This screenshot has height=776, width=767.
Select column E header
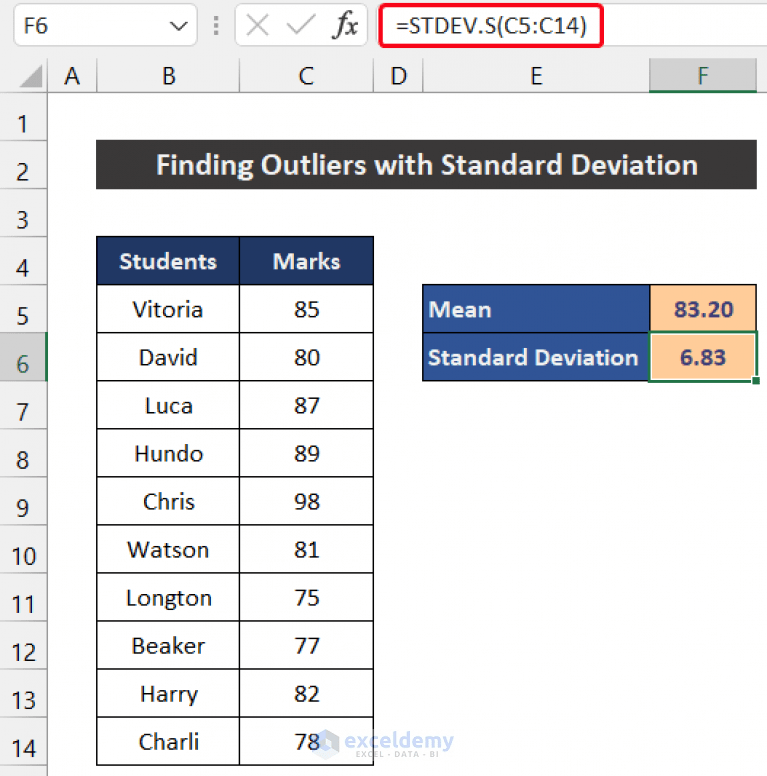[536, 76]
